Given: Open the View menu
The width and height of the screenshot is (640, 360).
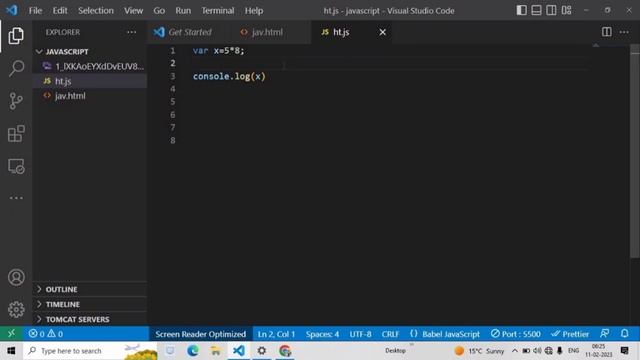Looking at the screenshot, I should point(133,11).
